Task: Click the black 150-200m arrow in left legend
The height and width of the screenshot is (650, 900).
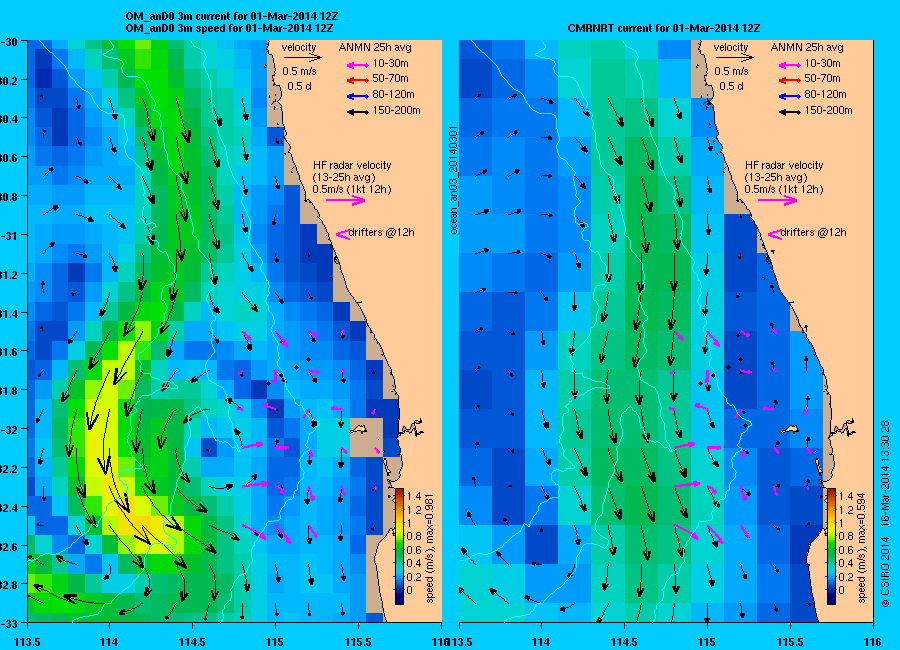Action: coord(358,113)
